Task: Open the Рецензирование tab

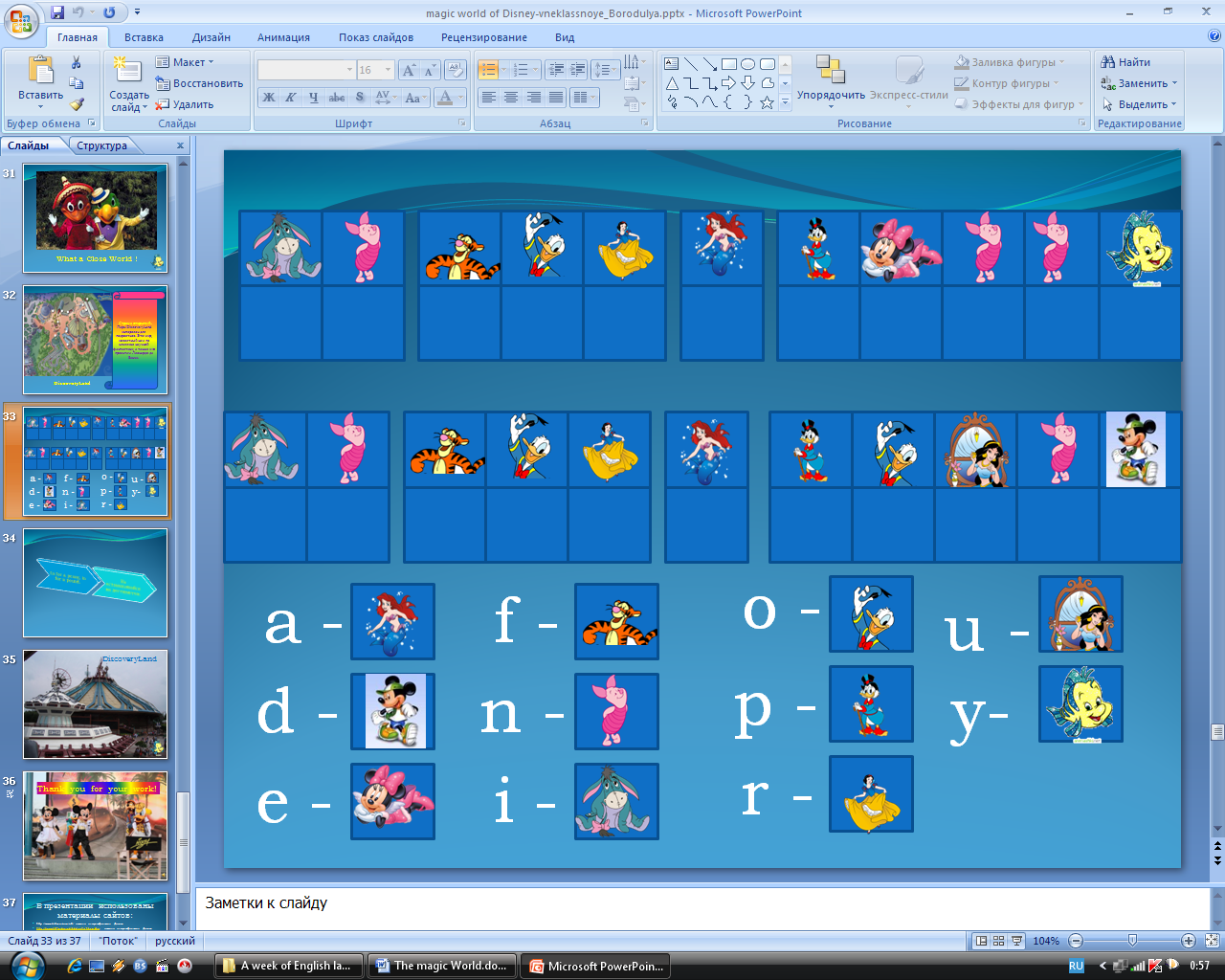Action: click(484, 37)
